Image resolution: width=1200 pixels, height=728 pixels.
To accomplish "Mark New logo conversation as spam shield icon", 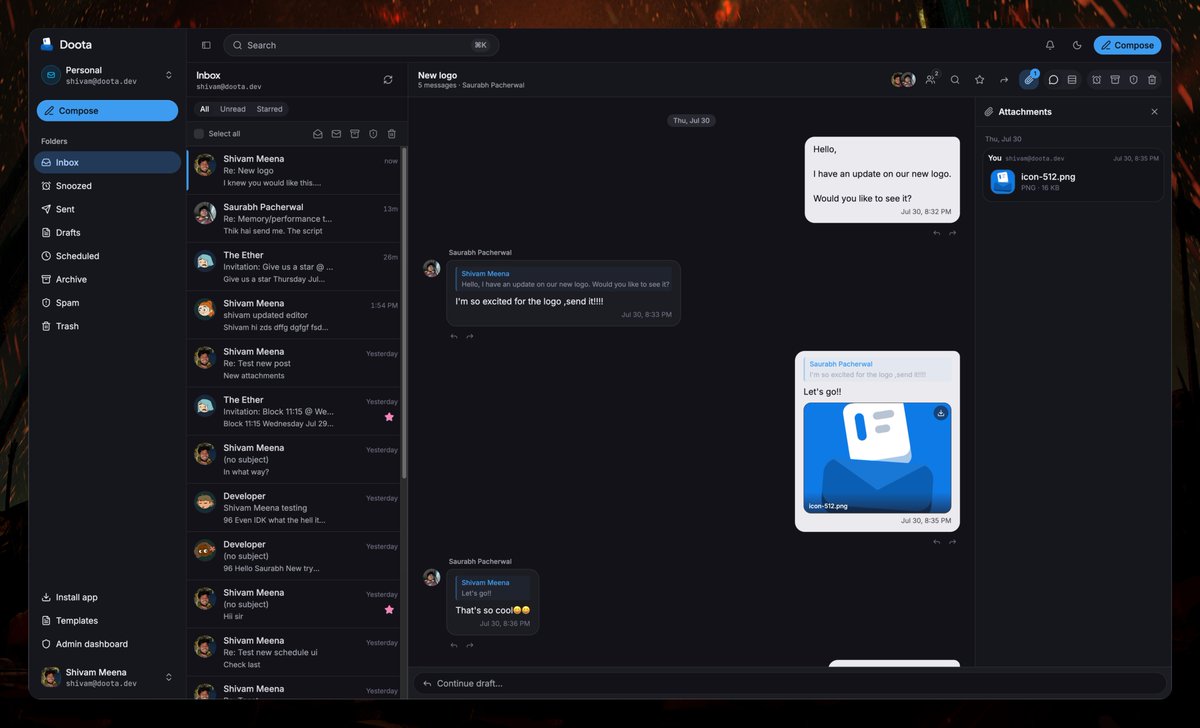I will 1134,80.
